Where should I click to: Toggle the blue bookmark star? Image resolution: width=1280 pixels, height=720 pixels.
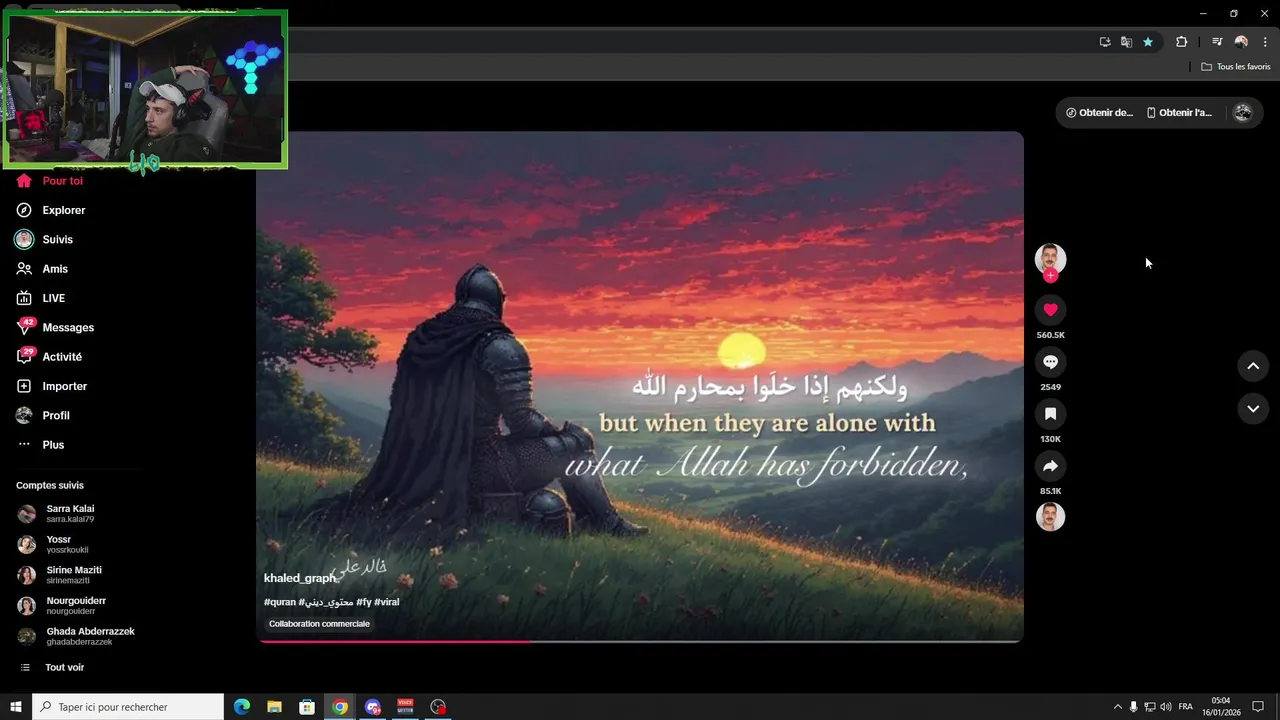click(x=1148, y=42)
